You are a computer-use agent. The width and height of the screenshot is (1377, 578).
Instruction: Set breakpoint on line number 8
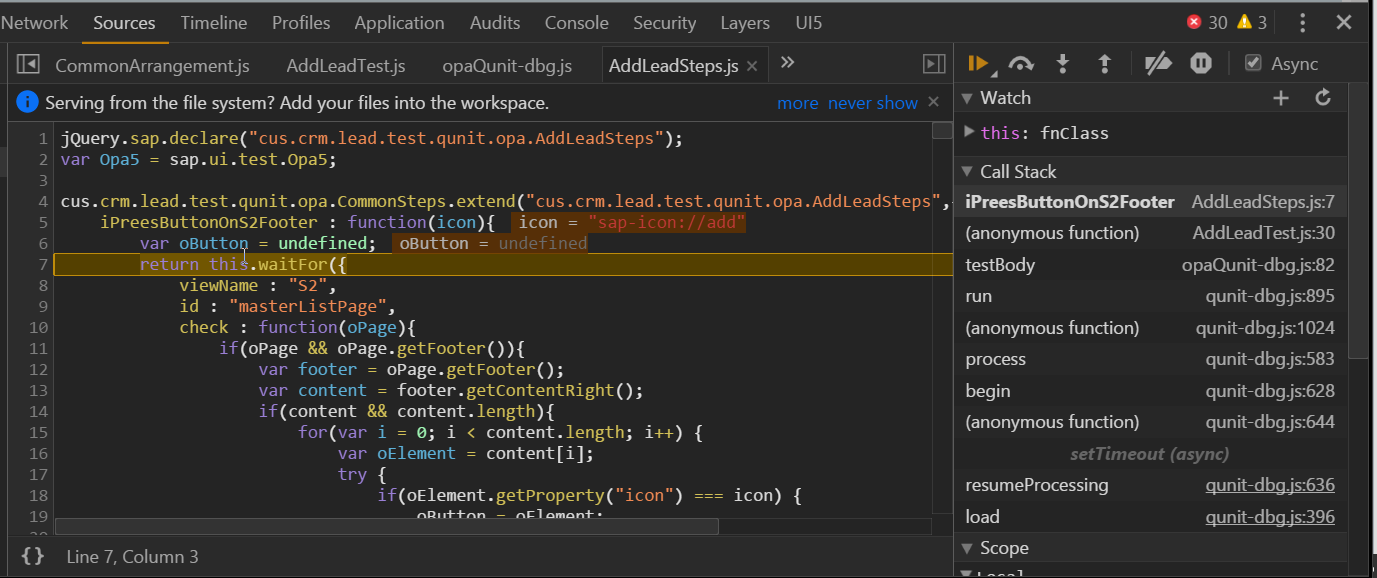coord(43,285)
